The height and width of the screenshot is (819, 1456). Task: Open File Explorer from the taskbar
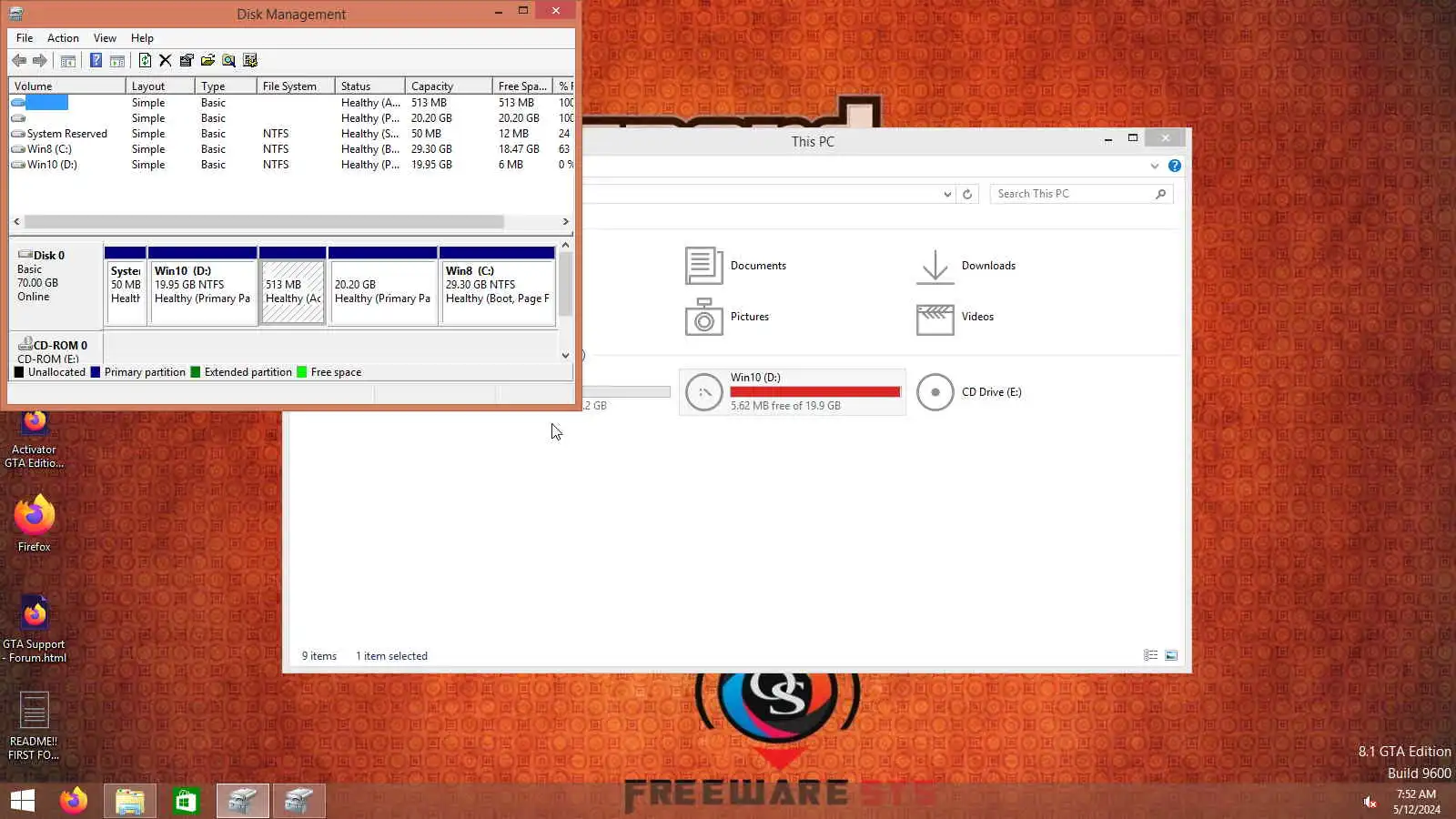[129, 801]
